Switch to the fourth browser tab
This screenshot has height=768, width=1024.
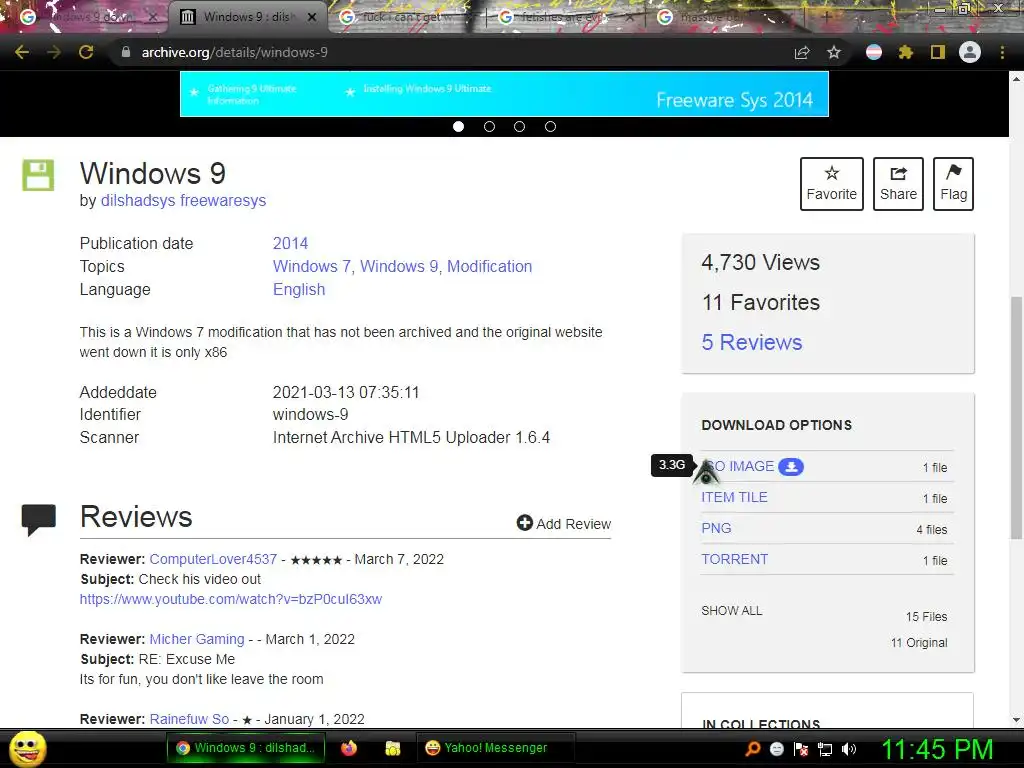[565, 17]
